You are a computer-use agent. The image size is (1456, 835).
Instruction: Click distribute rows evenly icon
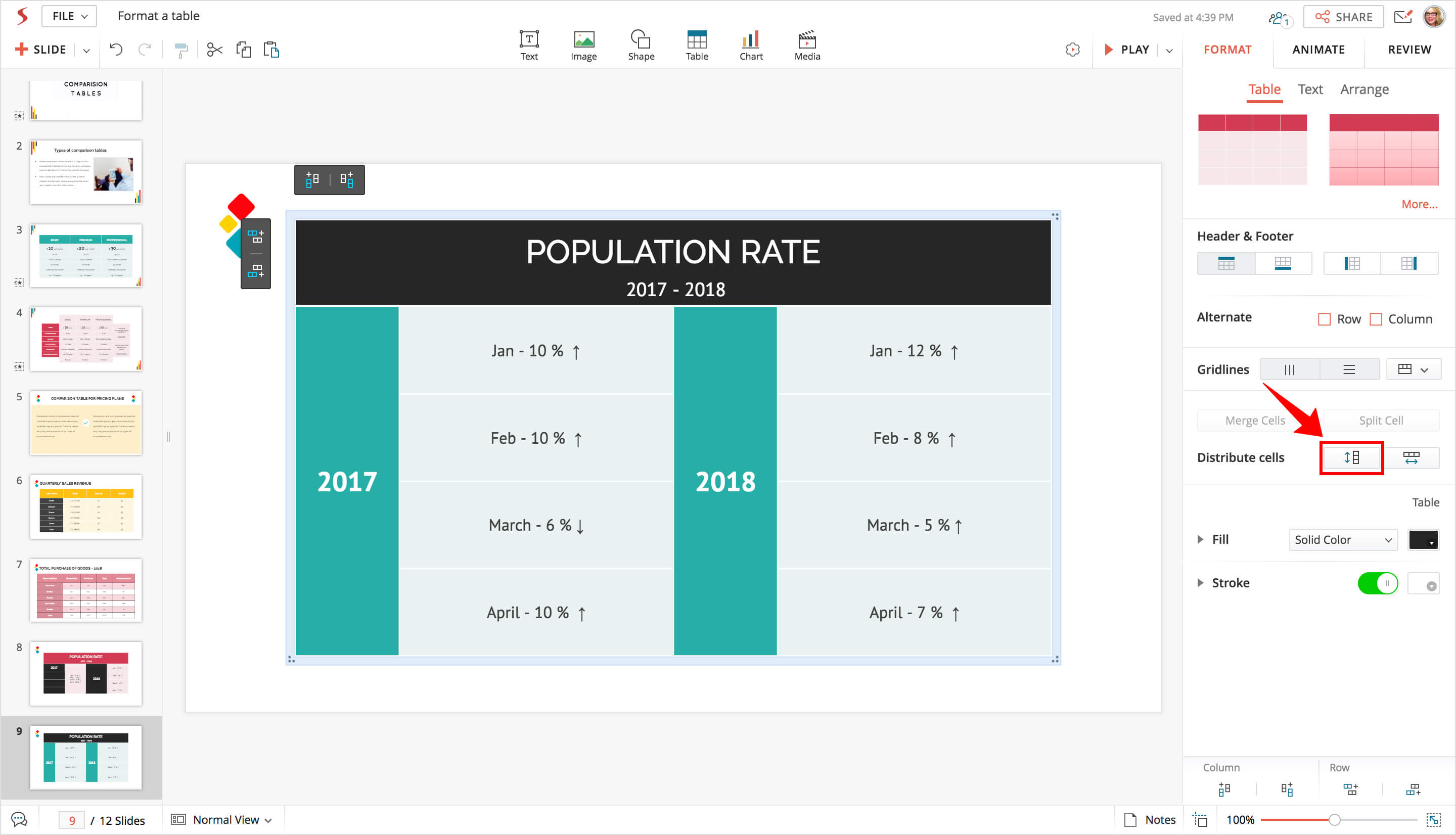(x=1352, y=457)
